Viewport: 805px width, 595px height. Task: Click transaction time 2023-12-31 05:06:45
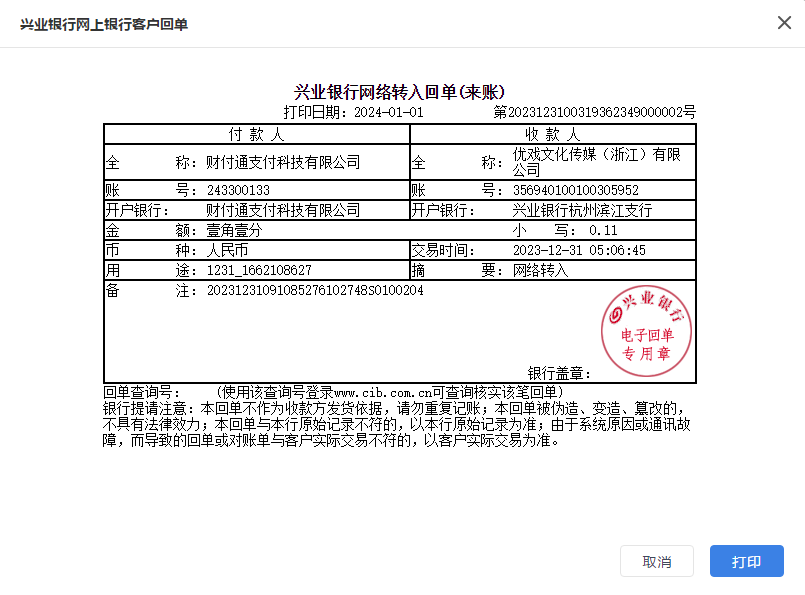579,250
